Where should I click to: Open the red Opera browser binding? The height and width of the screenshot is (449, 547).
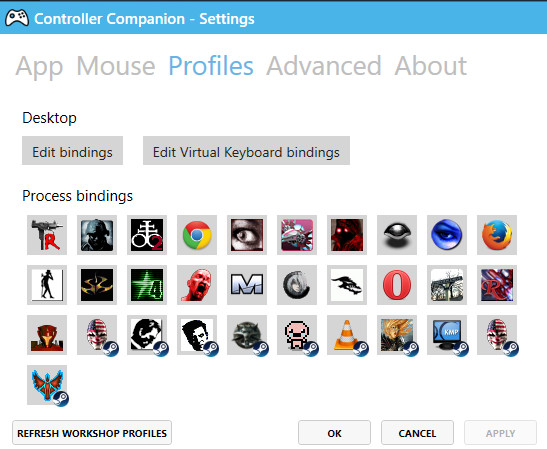point(397,285)
